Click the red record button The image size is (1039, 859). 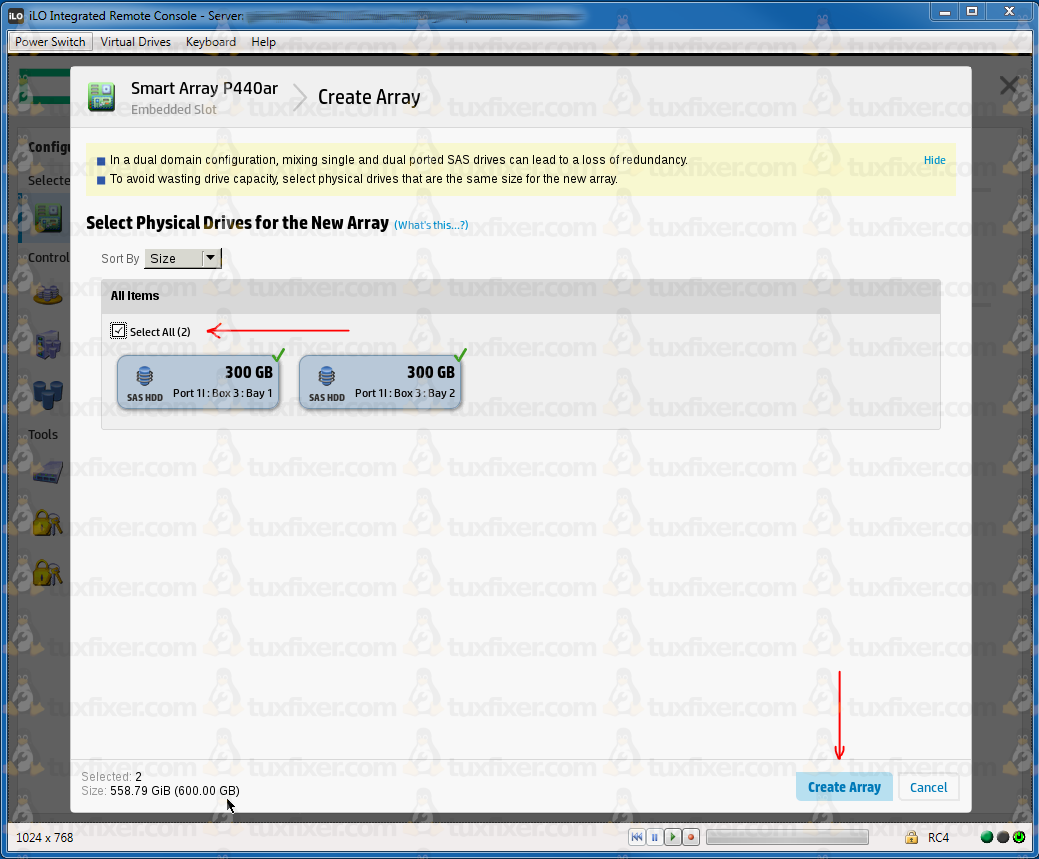pos(690,837)
